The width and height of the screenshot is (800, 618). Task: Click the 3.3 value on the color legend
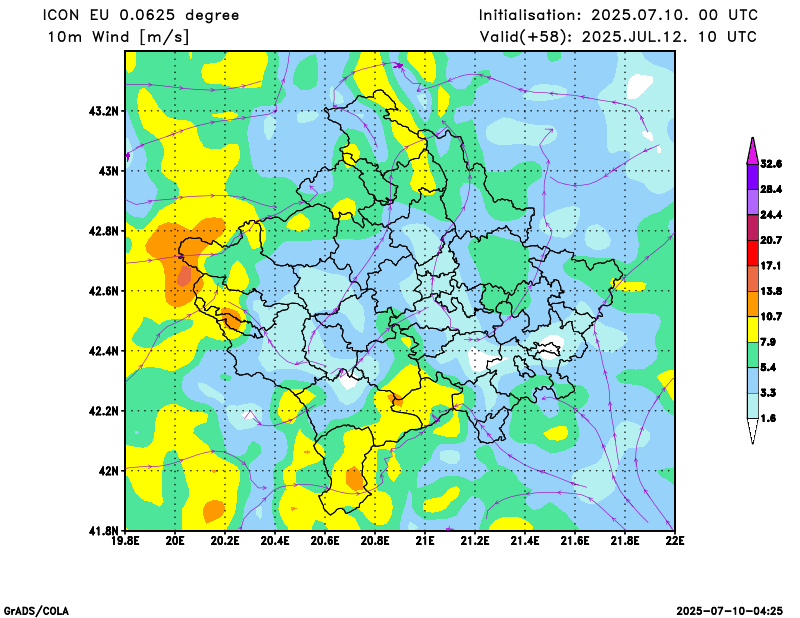[x=768, y=393]
